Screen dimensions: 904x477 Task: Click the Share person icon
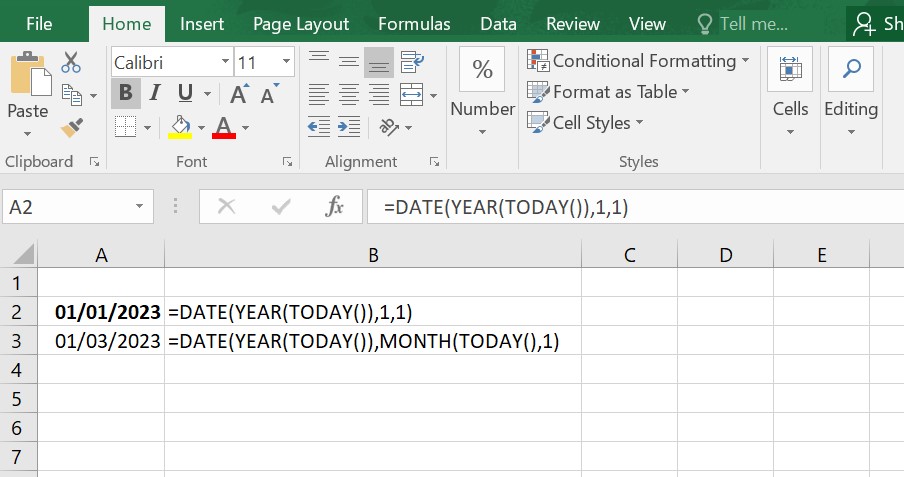(x=864, y=24)
